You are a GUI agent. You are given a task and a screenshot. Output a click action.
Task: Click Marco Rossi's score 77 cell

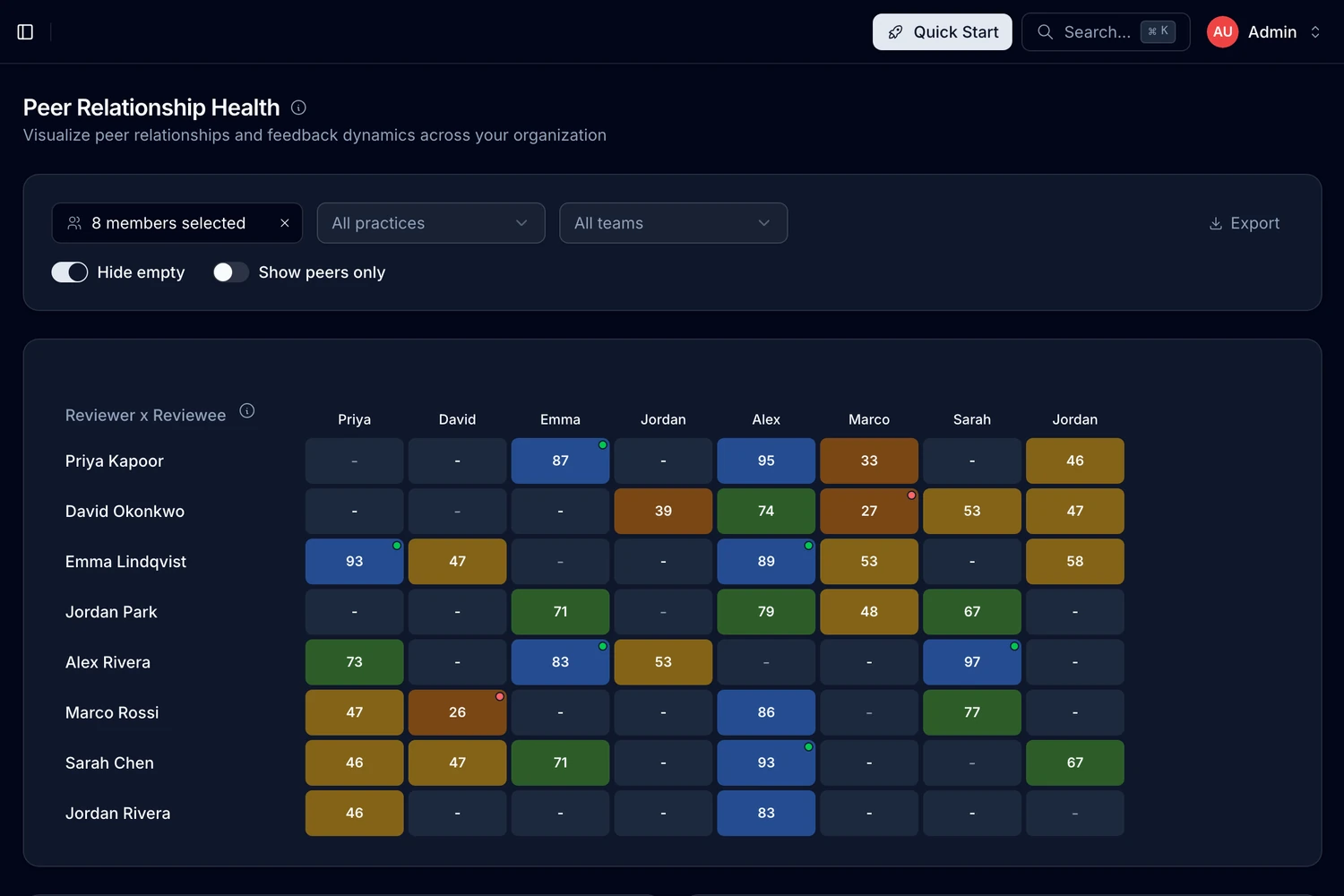click(x=972, y=712)
